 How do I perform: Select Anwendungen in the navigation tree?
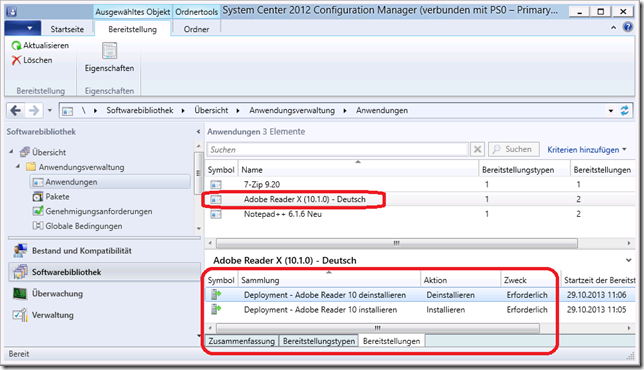pos(110,182)
